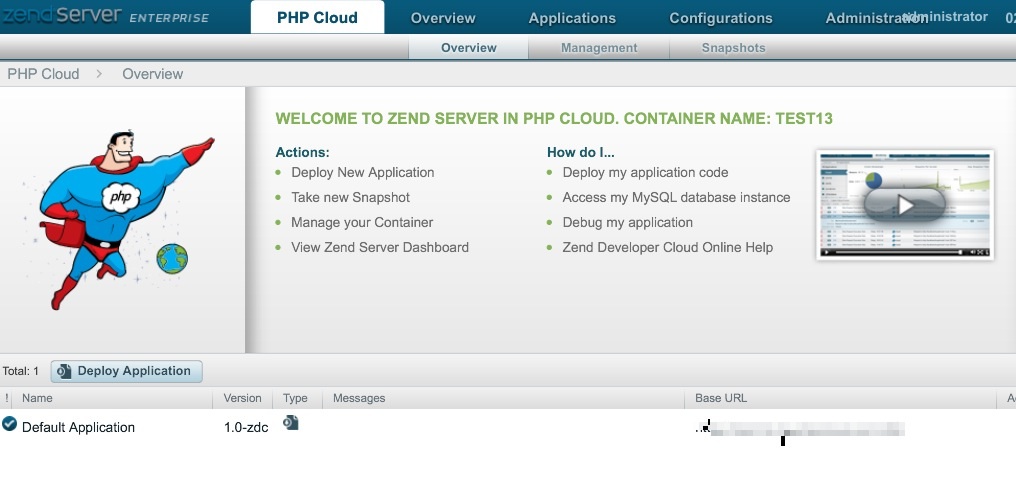Play the intro video thumbnail
Viewport: 1016px width, 487px height.
point(905,205)
